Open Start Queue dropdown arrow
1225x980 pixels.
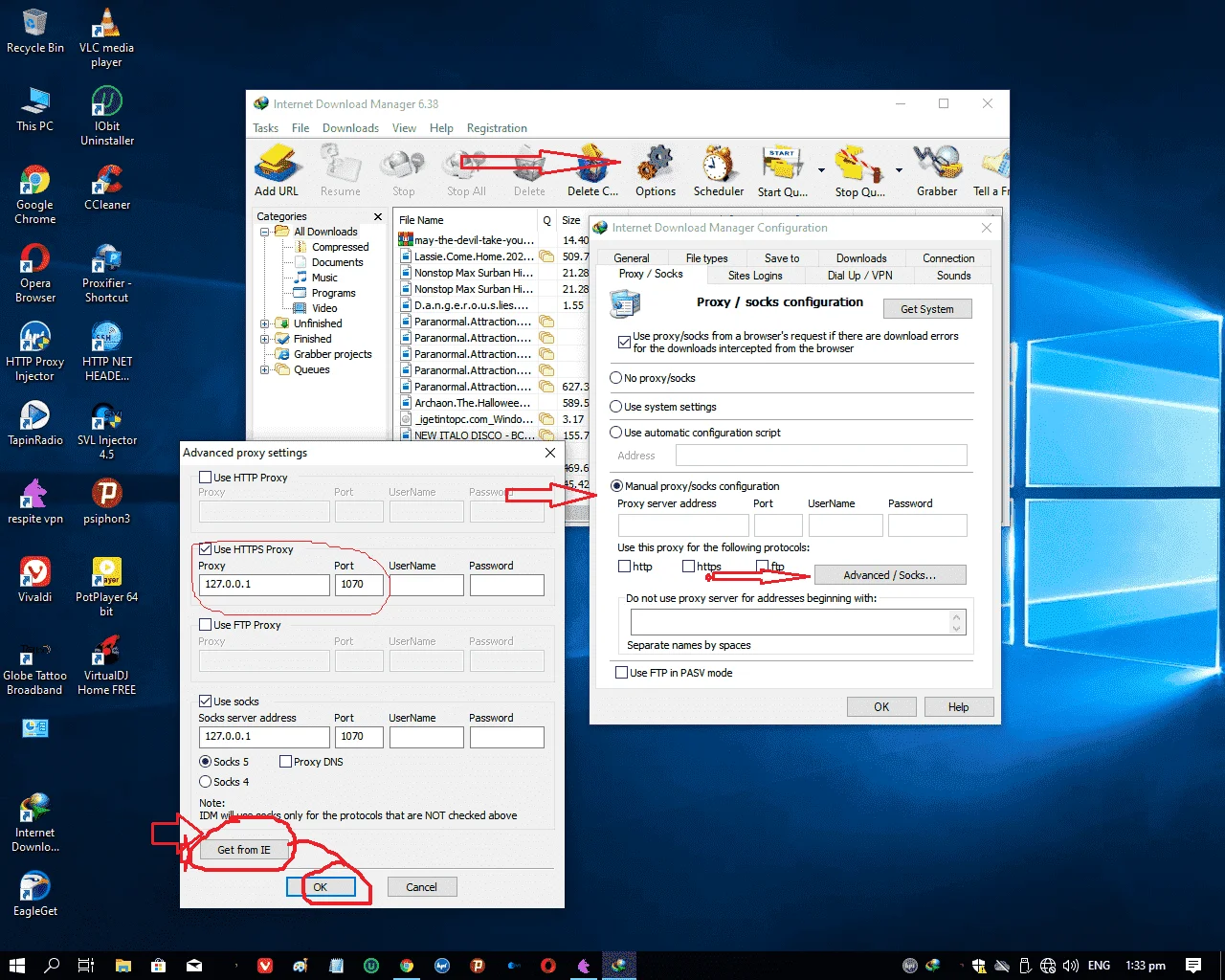821,170
